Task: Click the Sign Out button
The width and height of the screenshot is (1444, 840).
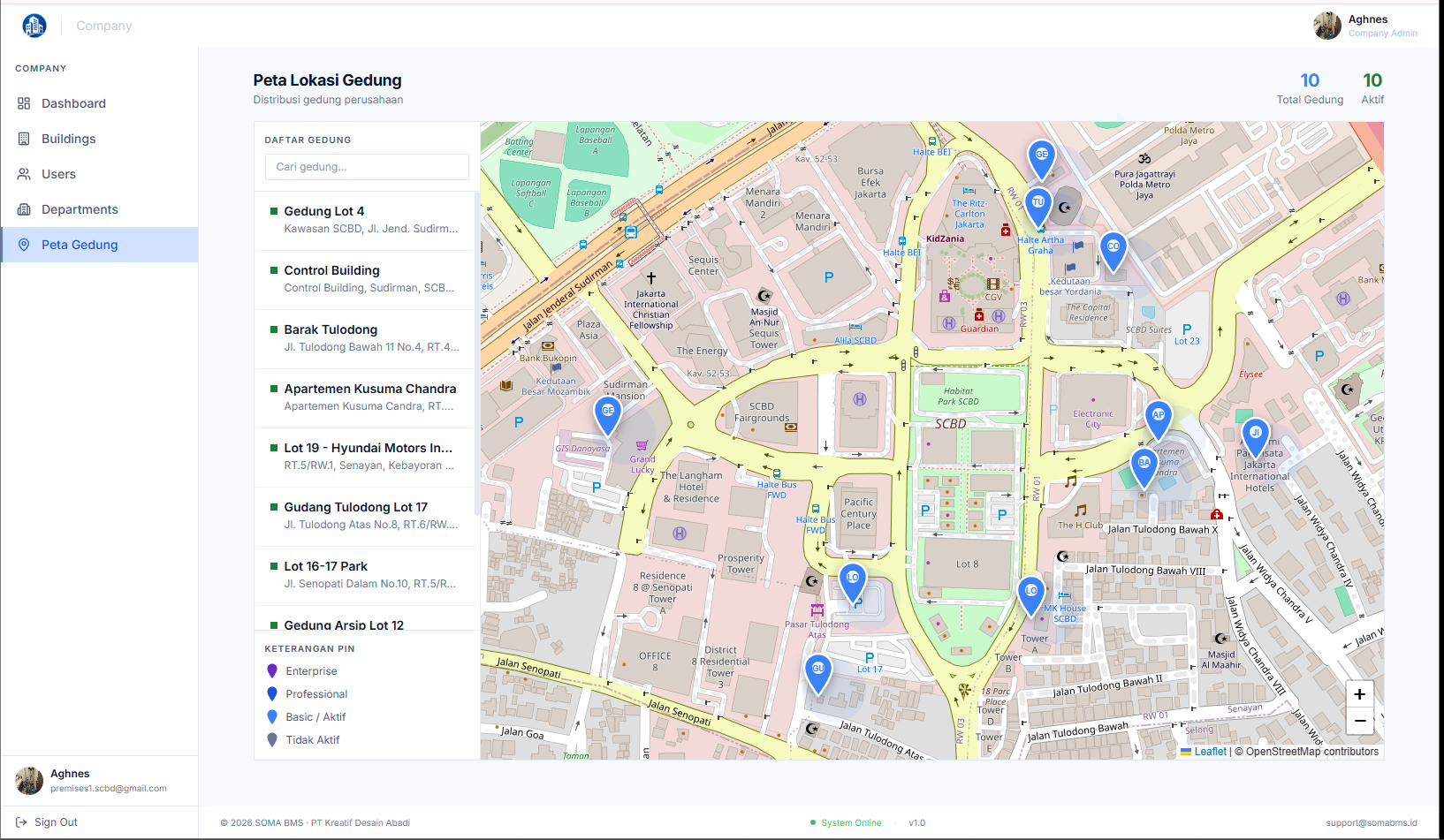Action: point(47,822)
